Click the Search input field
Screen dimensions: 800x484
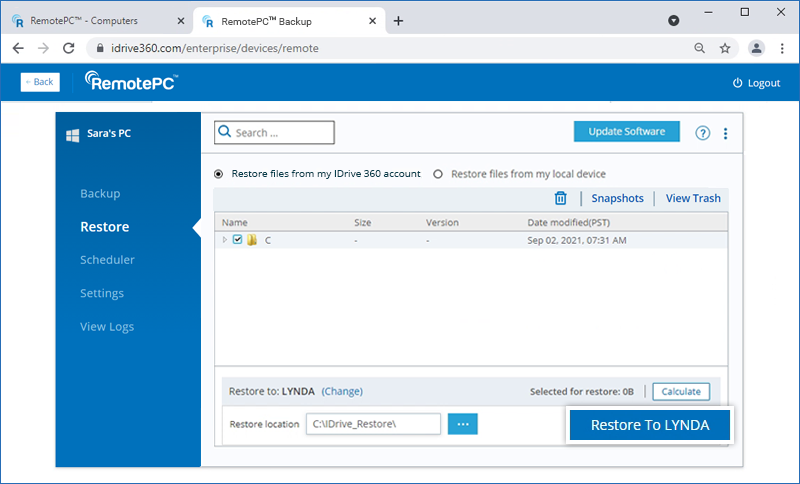[x=282, y=132]
